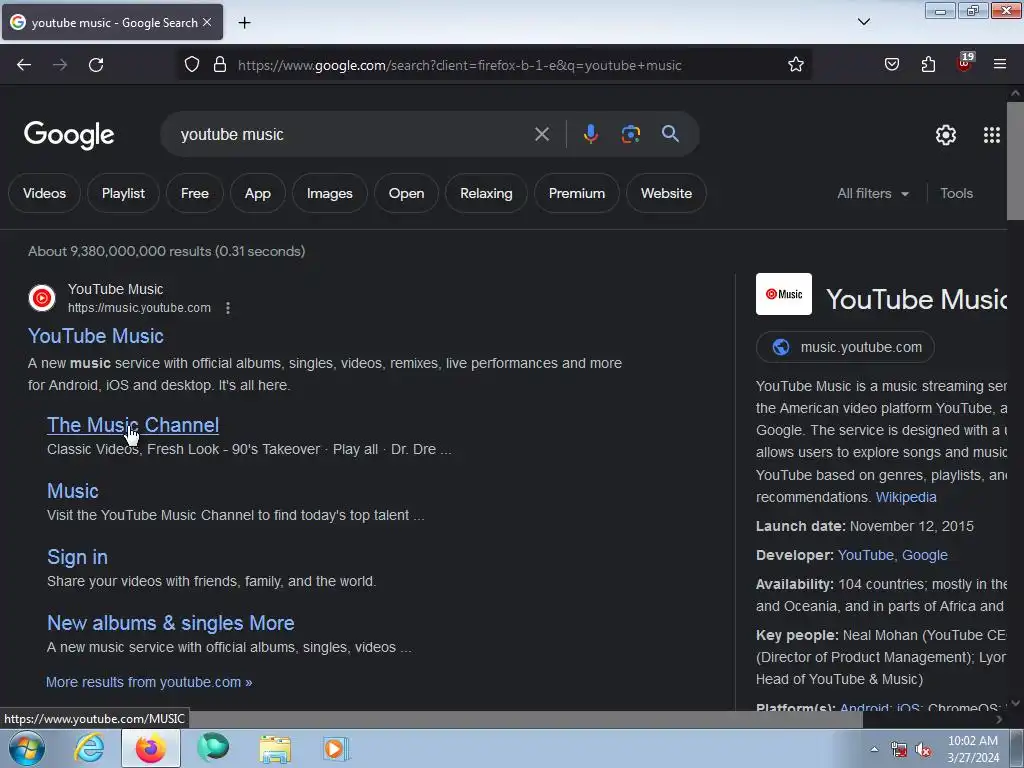Switch to Images results
Screen dimensions: 1024x768
click(330, 193)
